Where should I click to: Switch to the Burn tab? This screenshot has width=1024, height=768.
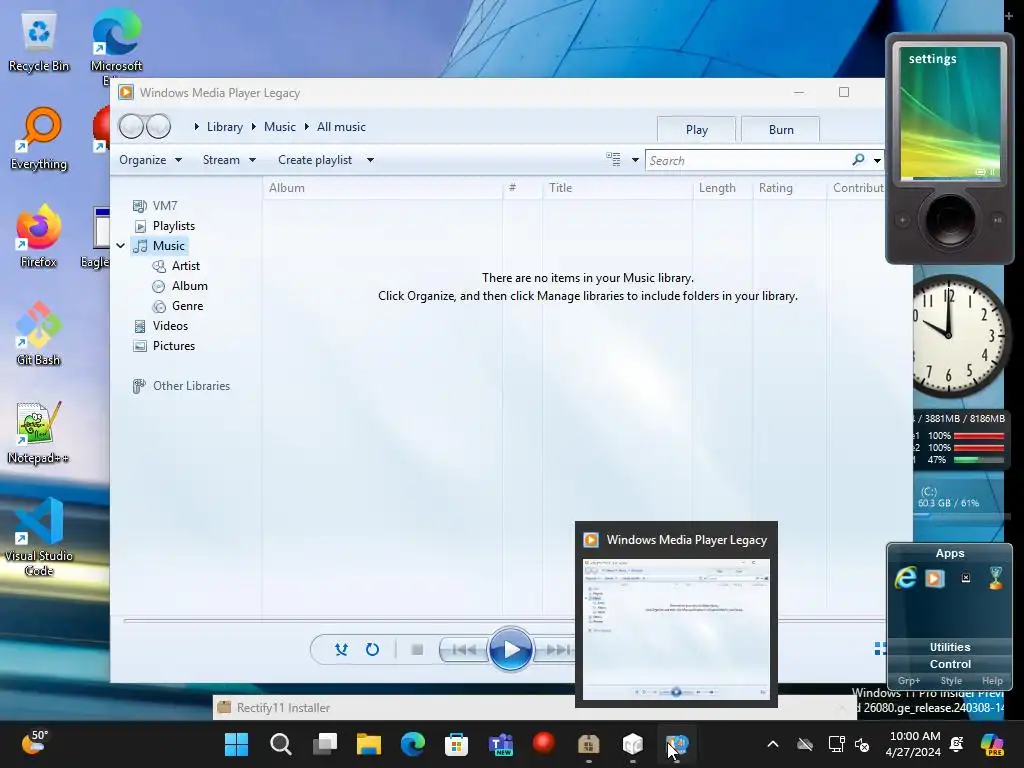780,129
